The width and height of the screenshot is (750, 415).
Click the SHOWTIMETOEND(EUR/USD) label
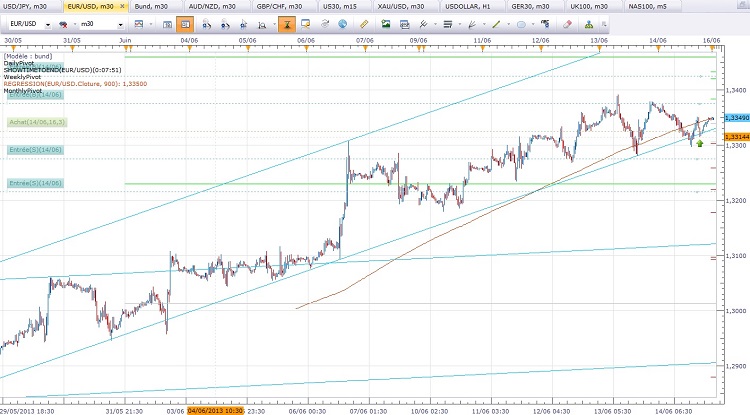[62, 70]
